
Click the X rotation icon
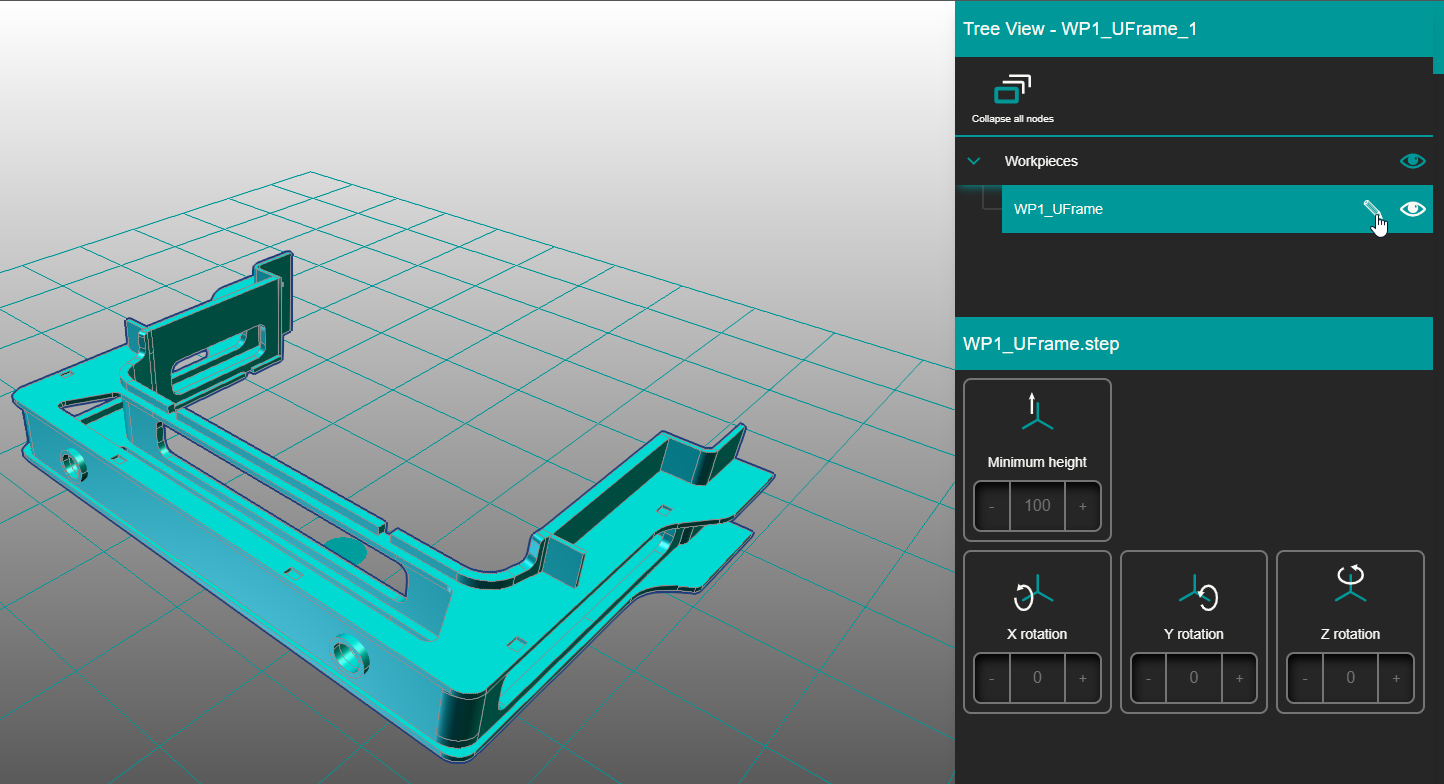[1034, 592]
